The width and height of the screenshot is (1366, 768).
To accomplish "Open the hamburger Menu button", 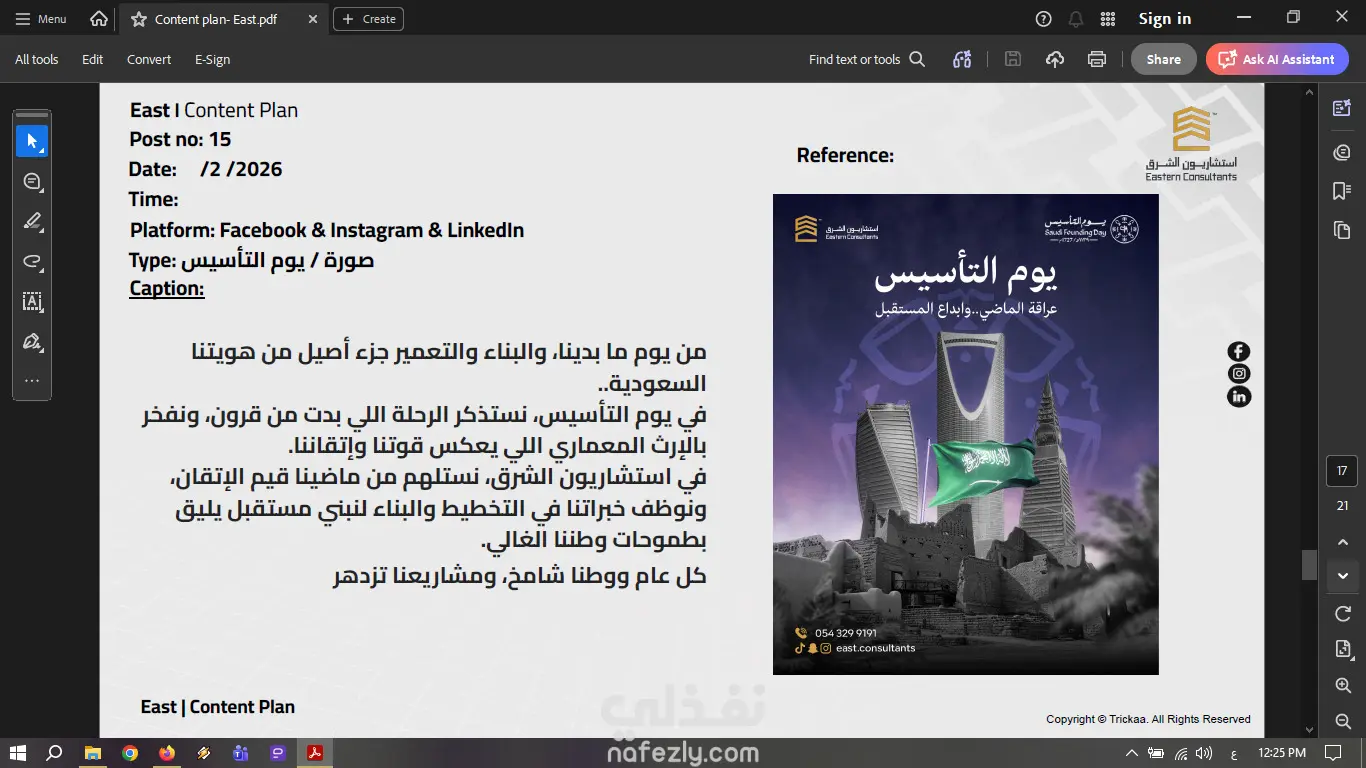I will click(41, 19).
